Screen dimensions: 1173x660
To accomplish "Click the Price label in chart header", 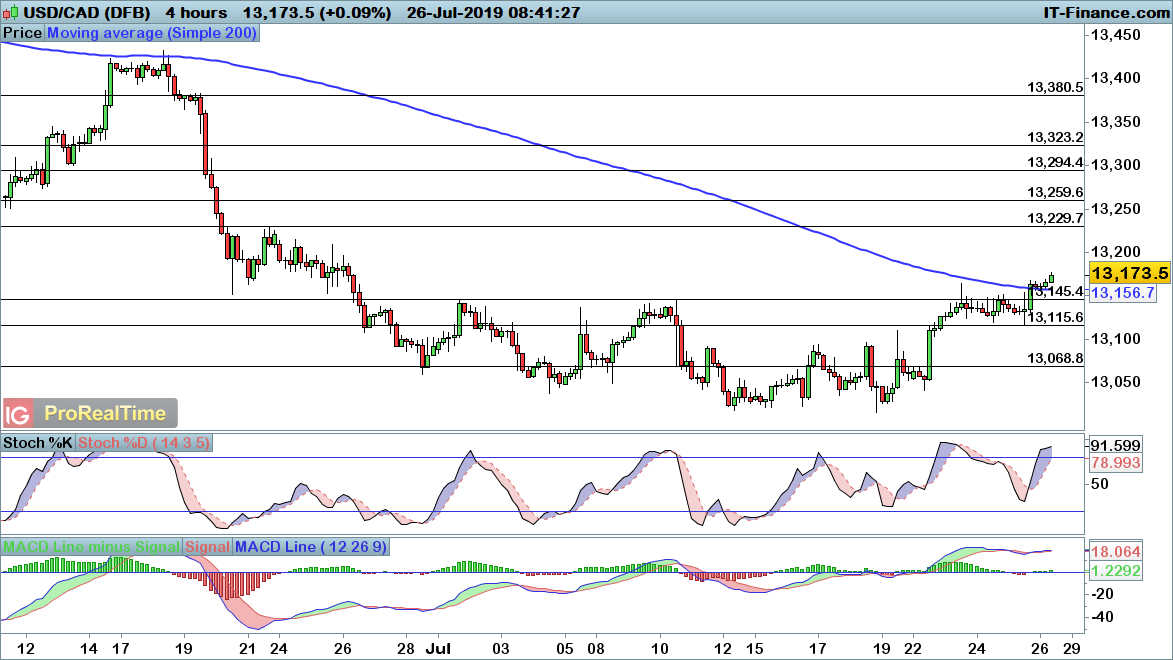I will [22, 33].
